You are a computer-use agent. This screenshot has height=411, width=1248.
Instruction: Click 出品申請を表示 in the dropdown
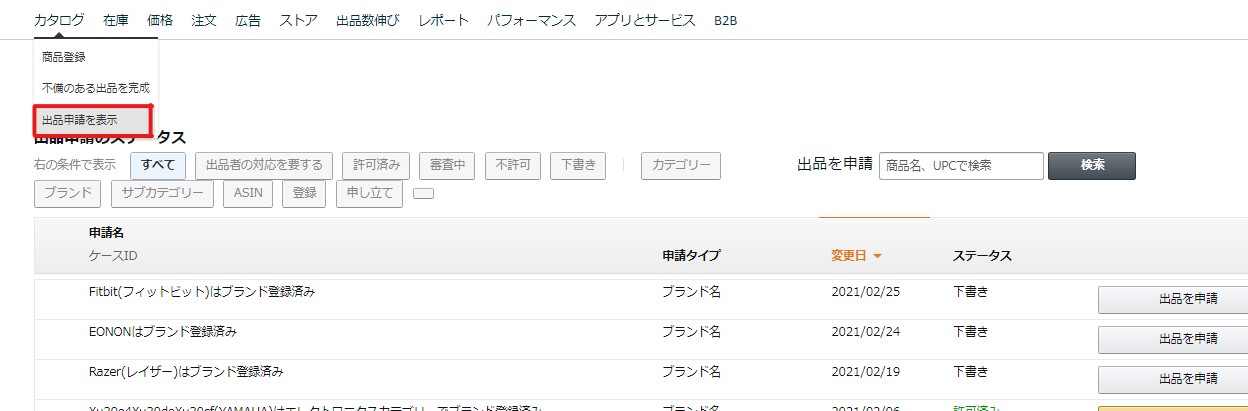[80, 120]
